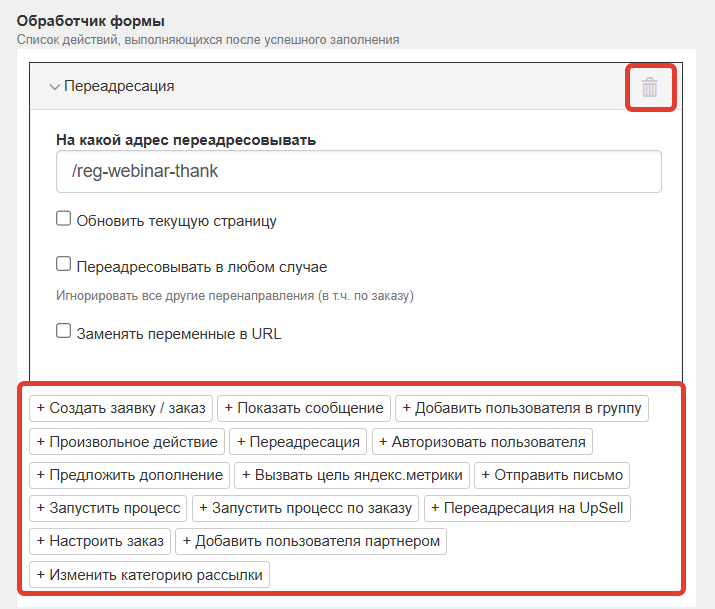This screenshot has width=715, height=609.
Task: Add Добавить пользователя в группу action
Action: pos(522,408)
